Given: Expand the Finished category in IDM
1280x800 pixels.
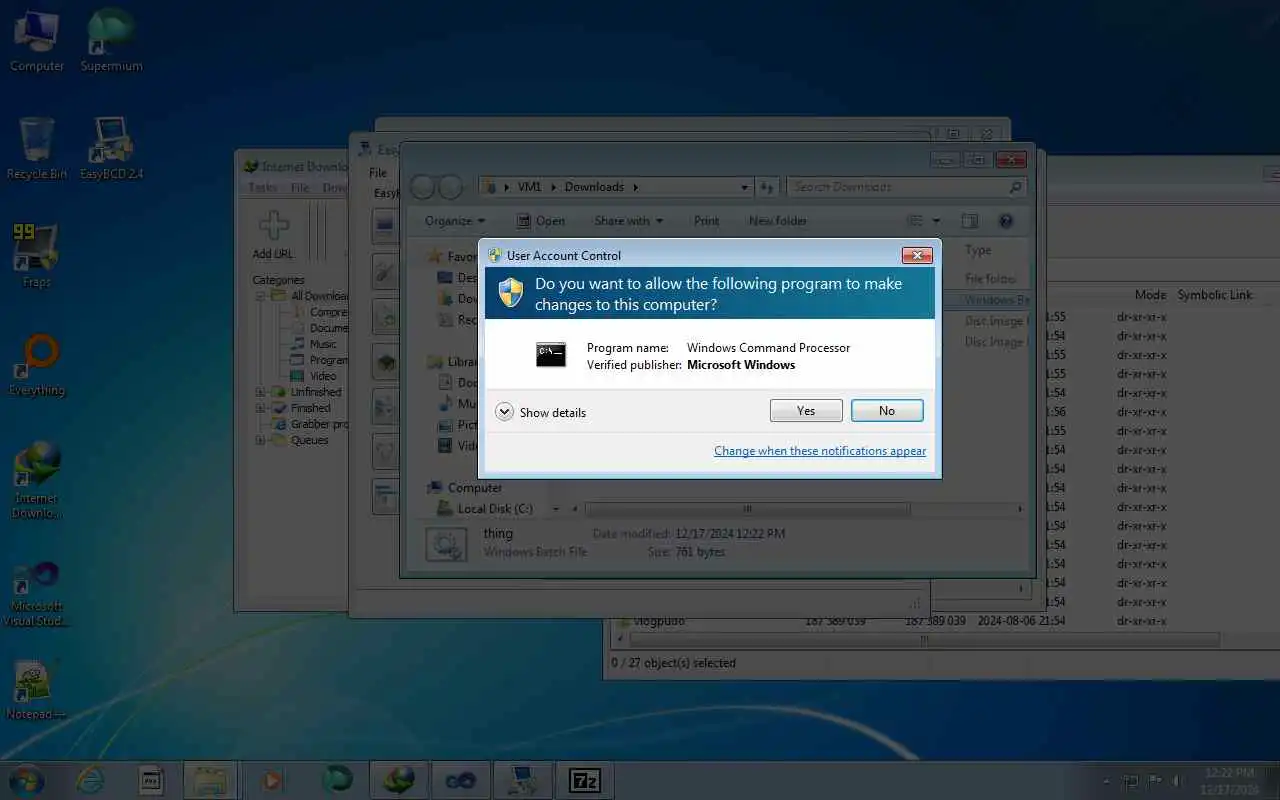Looking at the screenshot, I should [260, 408].
